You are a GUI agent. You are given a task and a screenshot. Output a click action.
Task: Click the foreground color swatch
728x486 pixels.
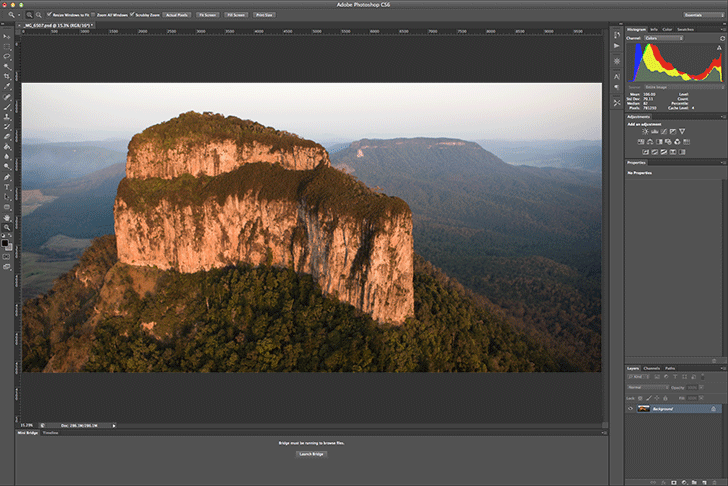[x=5, y=242]
